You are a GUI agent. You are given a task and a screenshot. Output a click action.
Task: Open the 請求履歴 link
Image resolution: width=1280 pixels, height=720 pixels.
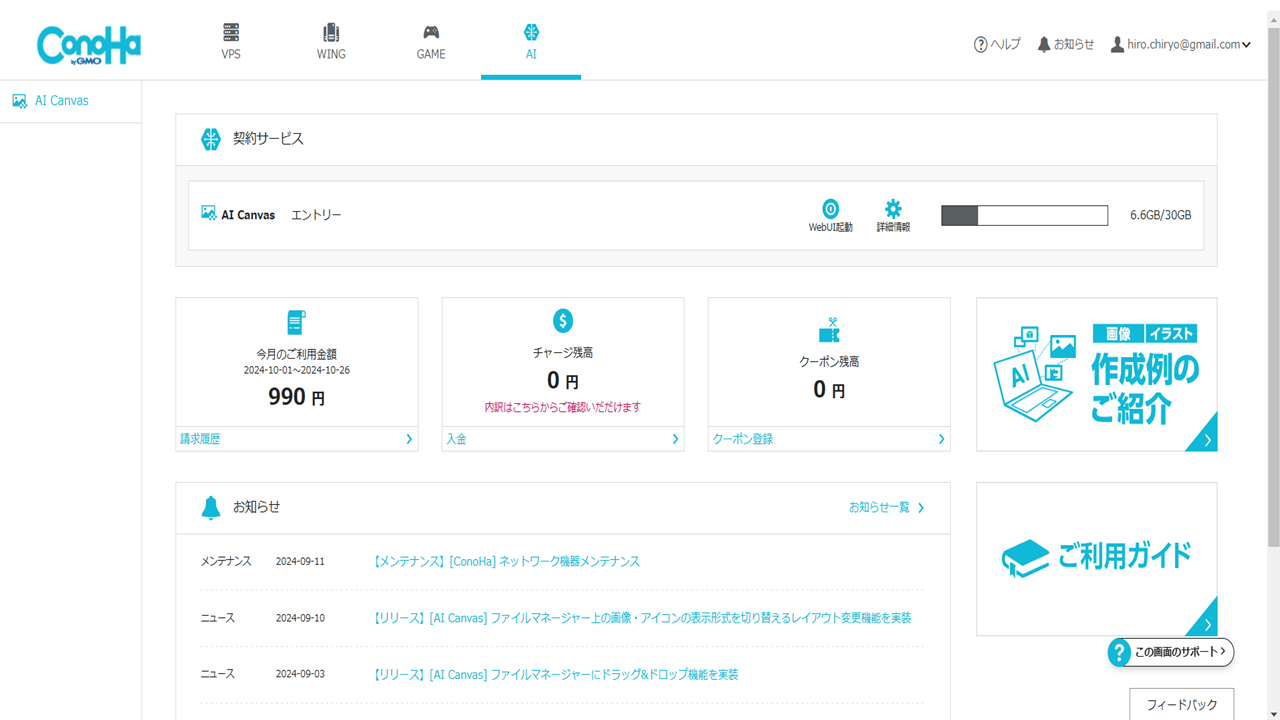click(x=297, y=439)
